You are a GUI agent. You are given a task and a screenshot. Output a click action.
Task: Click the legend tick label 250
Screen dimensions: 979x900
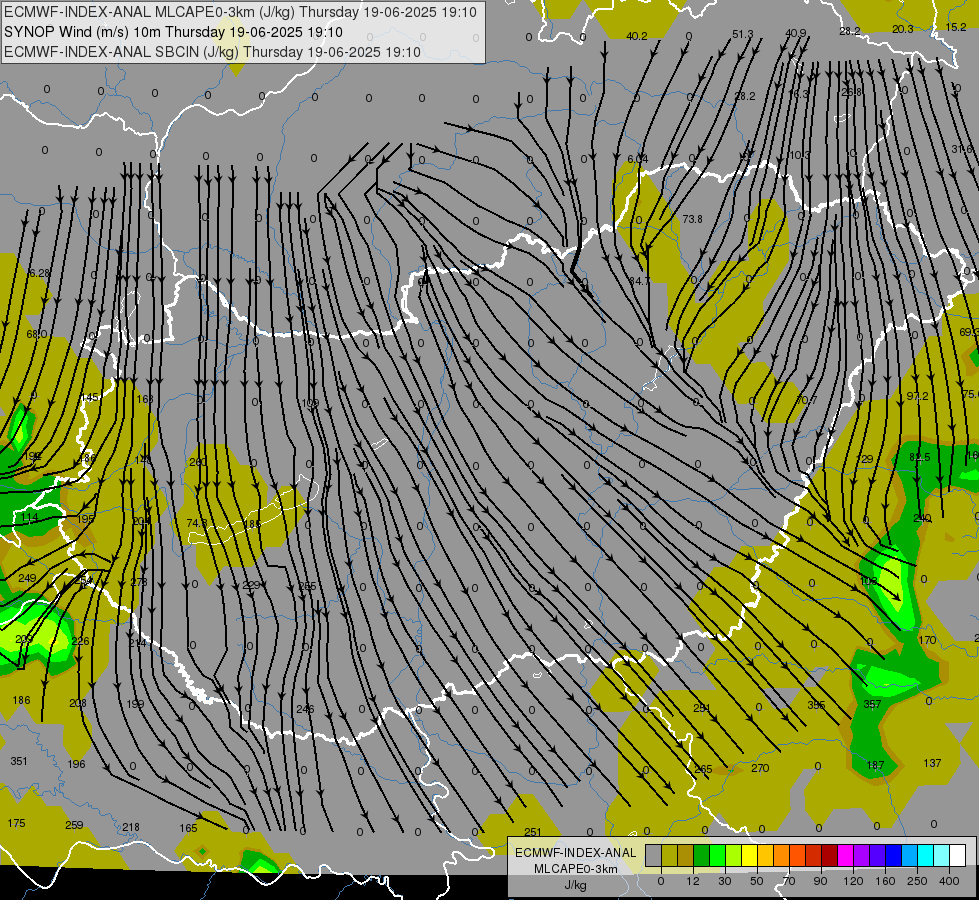coord(917,881)
